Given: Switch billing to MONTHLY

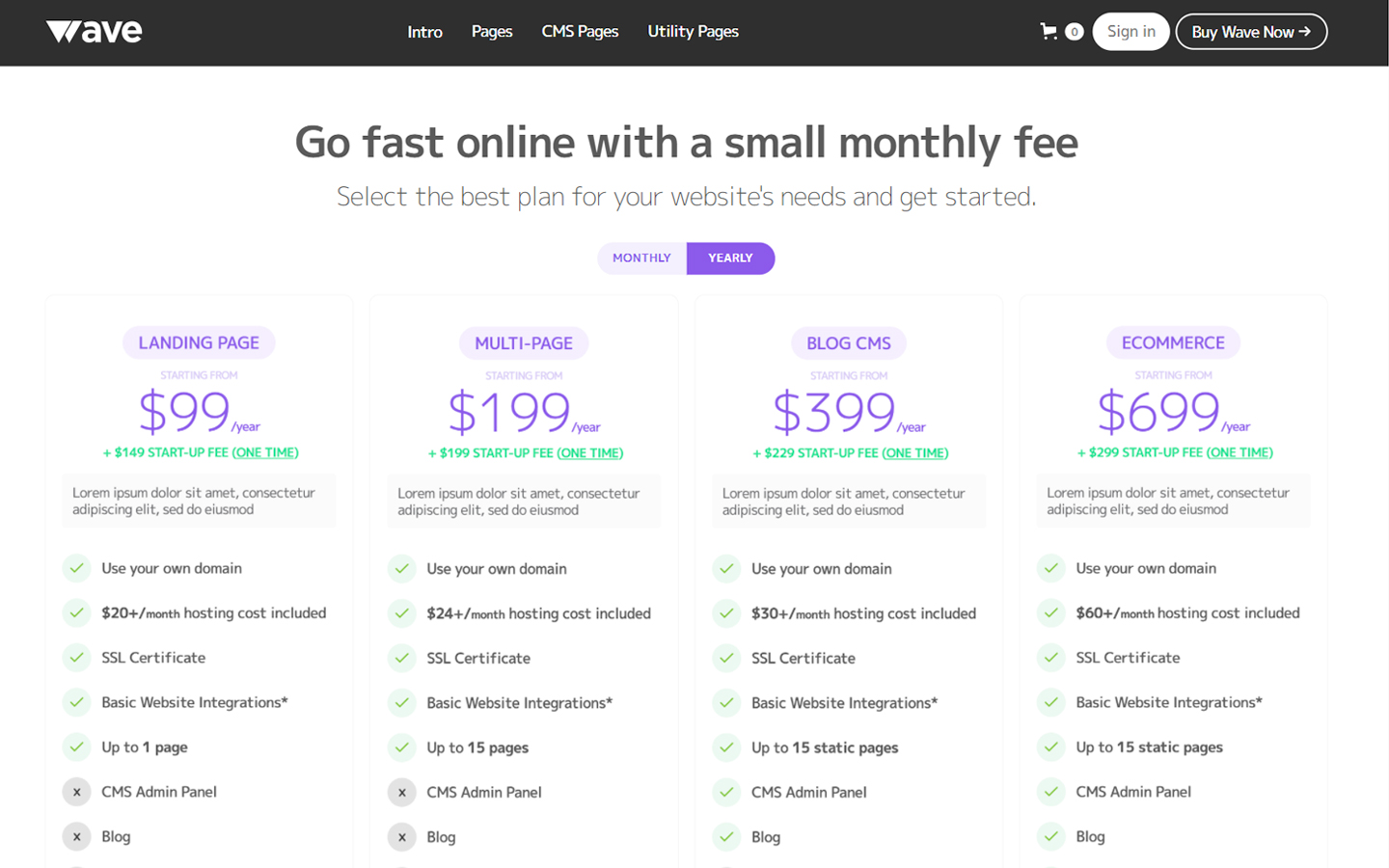Looking at the screenshot, I should [x=640, y=258].
